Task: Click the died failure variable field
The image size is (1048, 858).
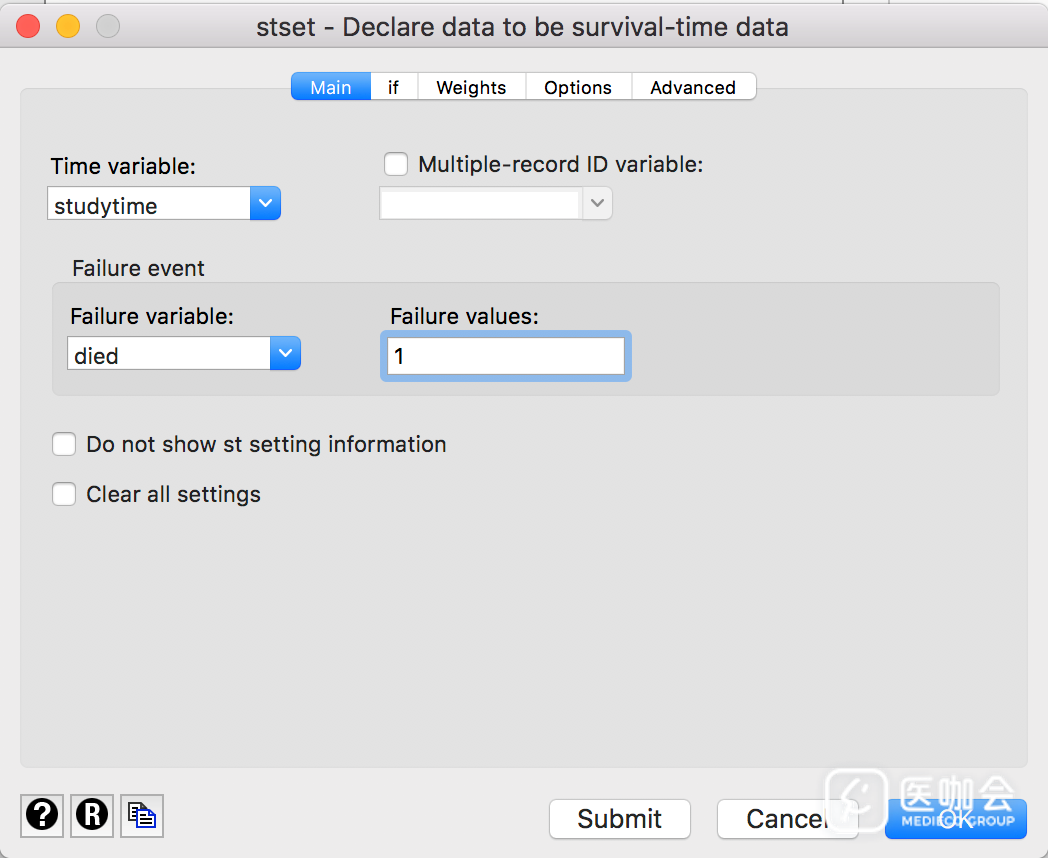Action: pos(168,355)
